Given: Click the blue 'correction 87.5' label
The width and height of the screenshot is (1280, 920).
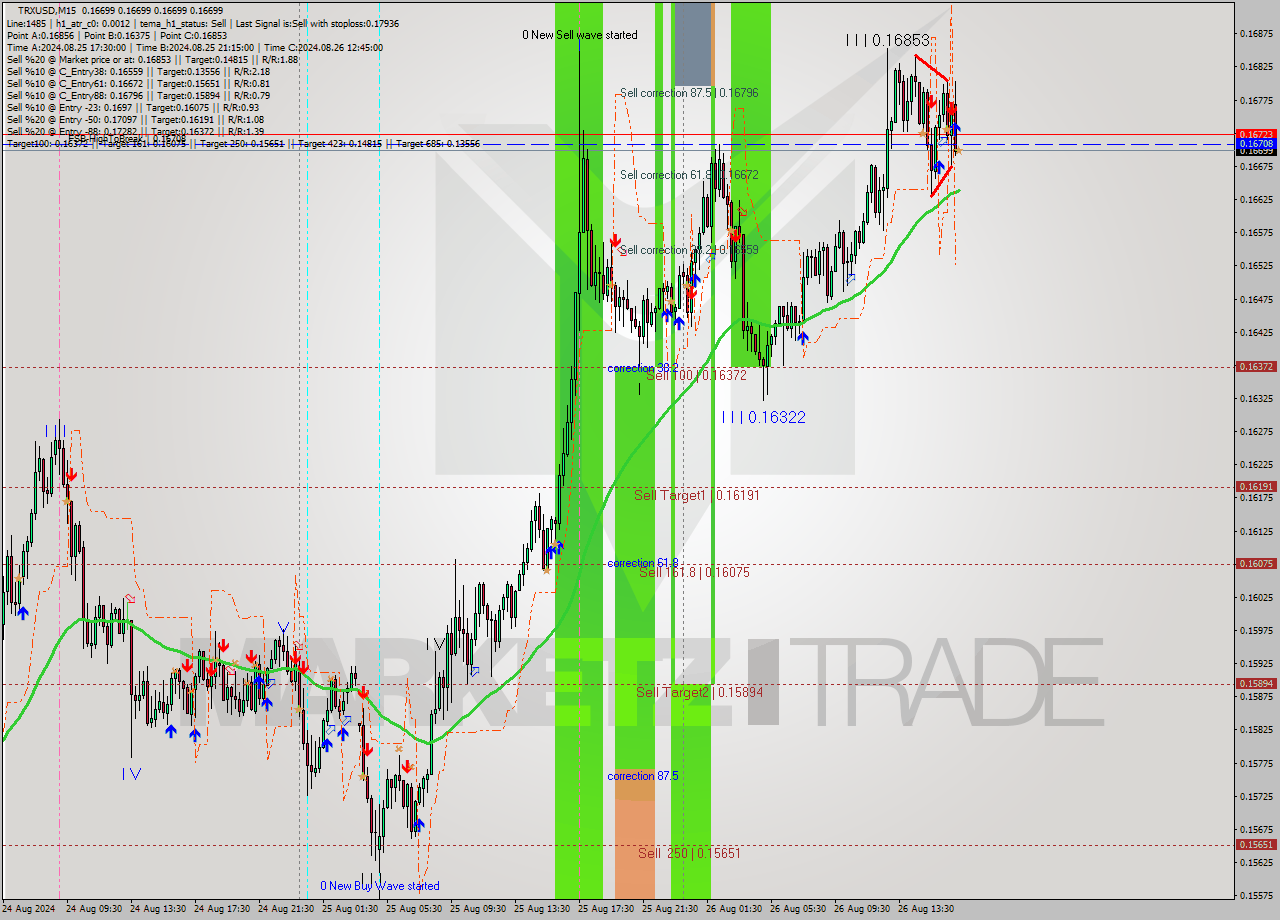Looking at the screenshot, I should [642, 776].
